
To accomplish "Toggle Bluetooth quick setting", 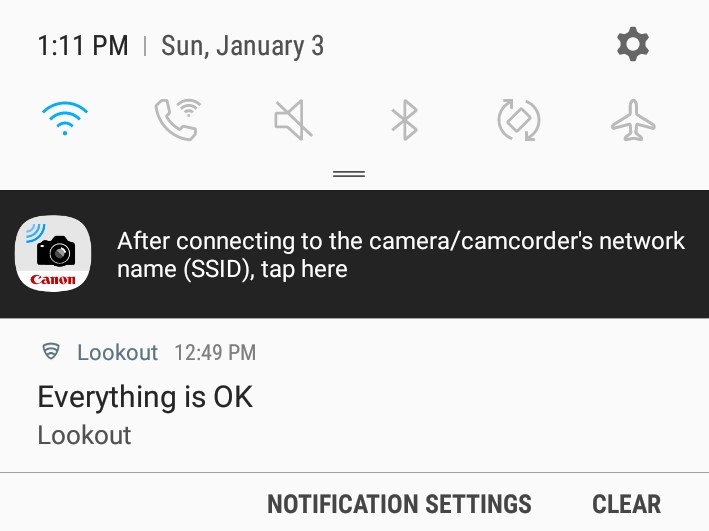I will tap(404, 121).
